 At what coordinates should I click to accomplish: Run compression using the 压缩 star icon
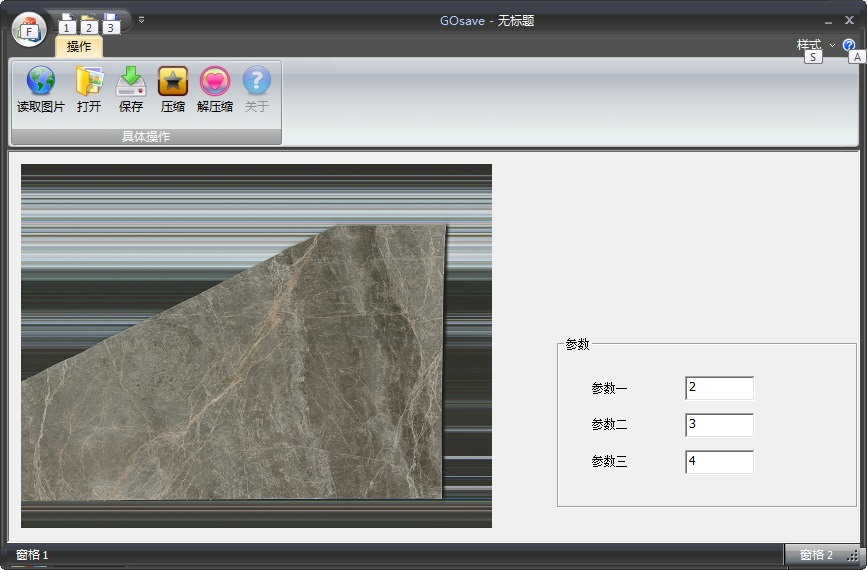click(173, 82)
